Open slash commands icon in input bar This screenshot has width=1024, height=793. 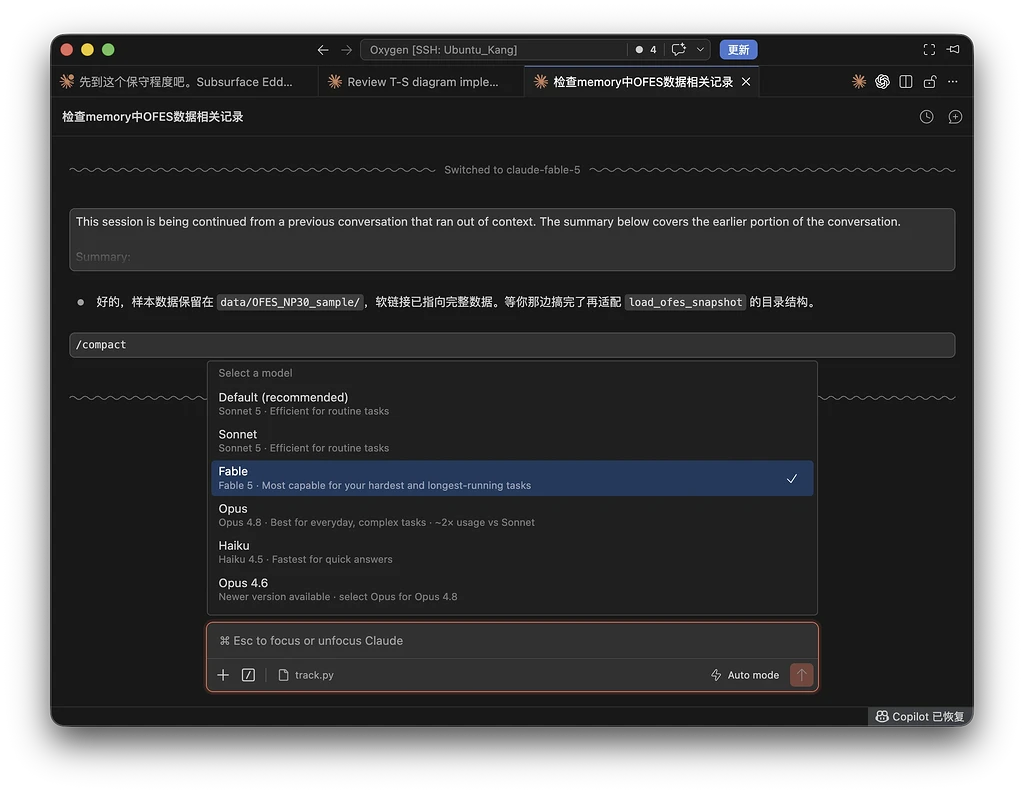(248, 675)
